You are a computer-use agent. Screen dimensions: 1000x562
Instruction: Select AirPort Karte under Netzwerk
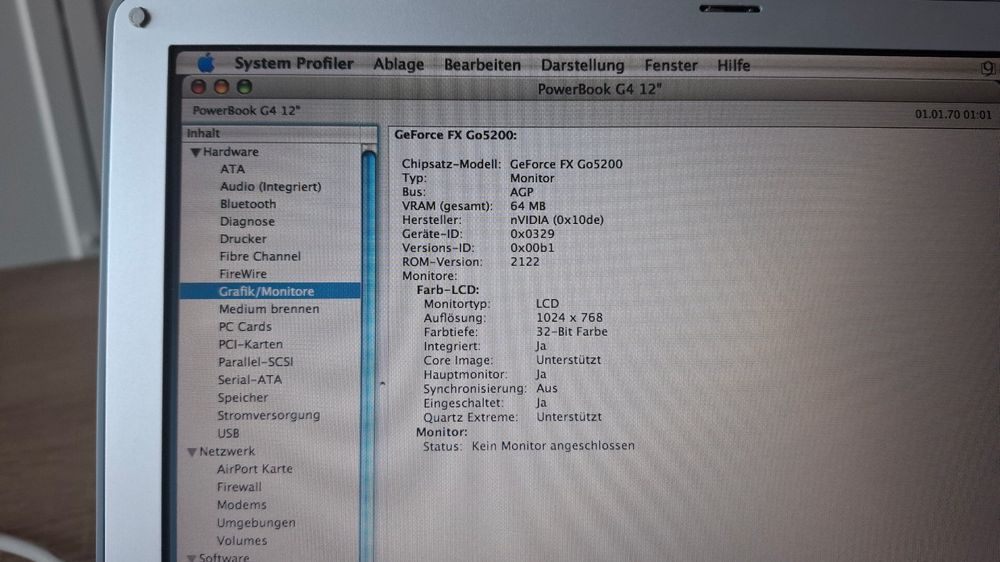(254, 469)
